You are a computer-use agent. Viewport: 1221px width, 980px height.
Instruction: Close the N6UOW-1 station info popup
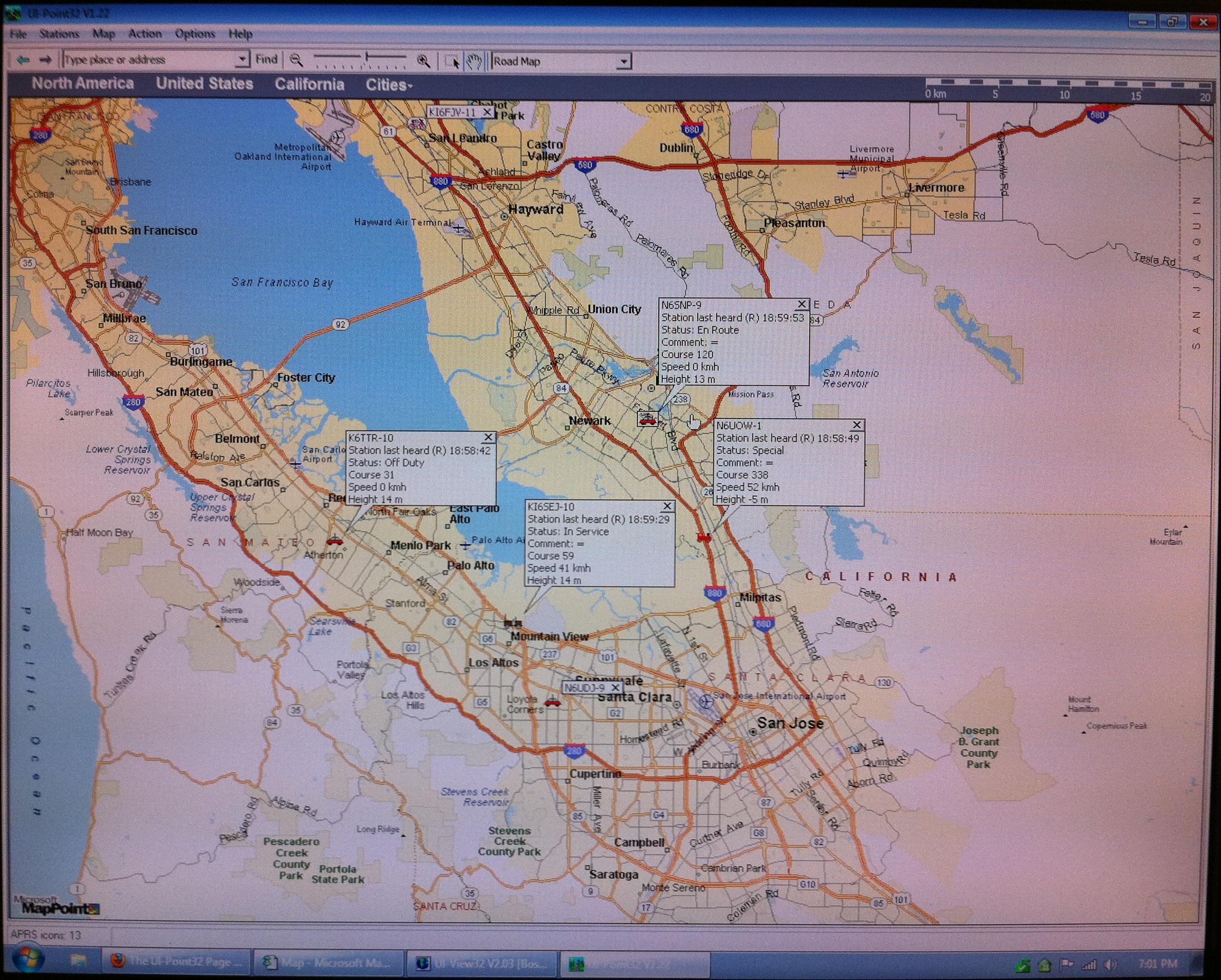tap(857, 425)
